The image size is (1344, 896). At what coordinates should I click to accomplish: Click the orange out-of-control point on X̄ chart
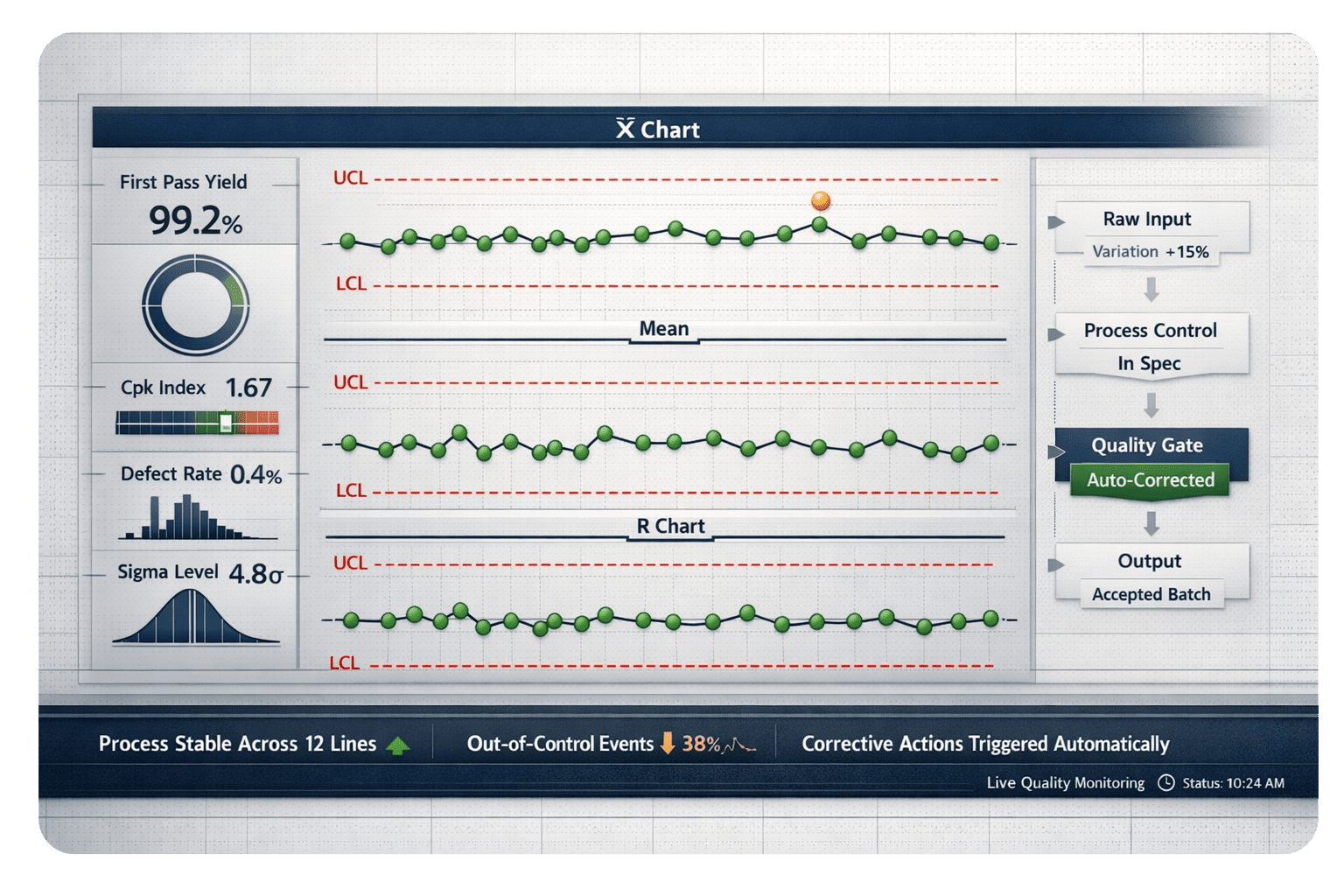[x=821, y=200]
